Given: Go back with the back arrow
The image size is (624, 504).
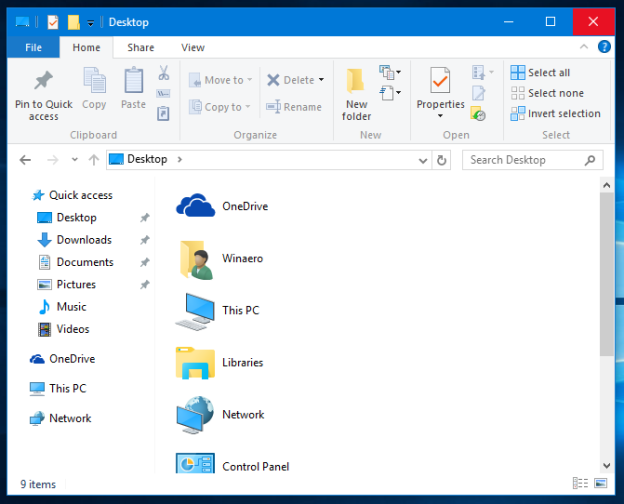Looking at the screenshot, I should 25,160.
